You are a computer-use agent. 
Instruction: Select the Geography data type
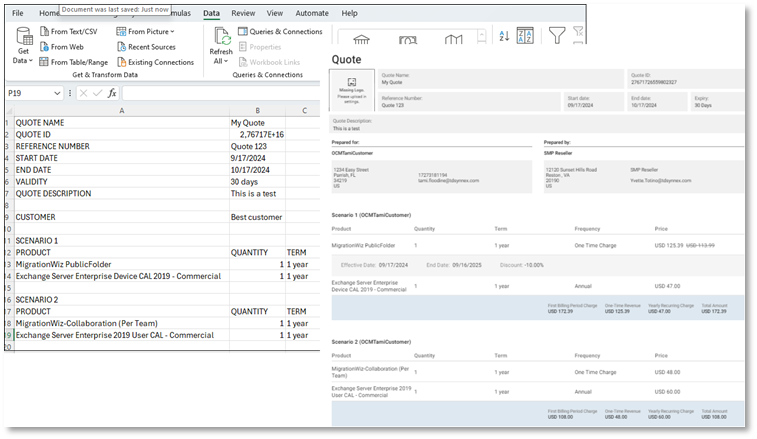pos(453,39)
